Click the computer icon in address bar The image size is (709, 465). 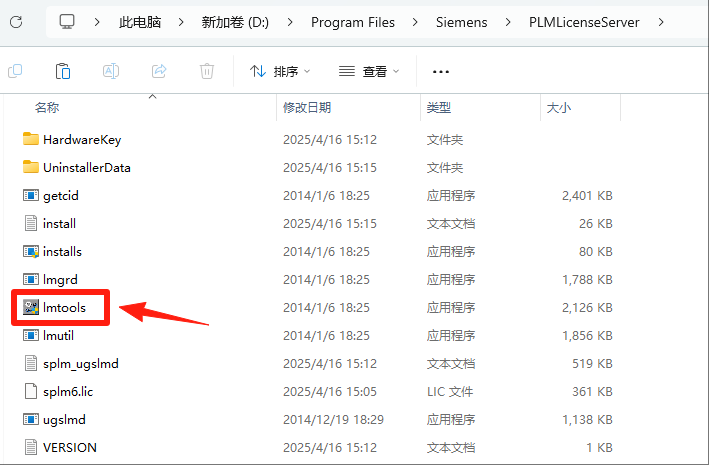pos(67,22)
